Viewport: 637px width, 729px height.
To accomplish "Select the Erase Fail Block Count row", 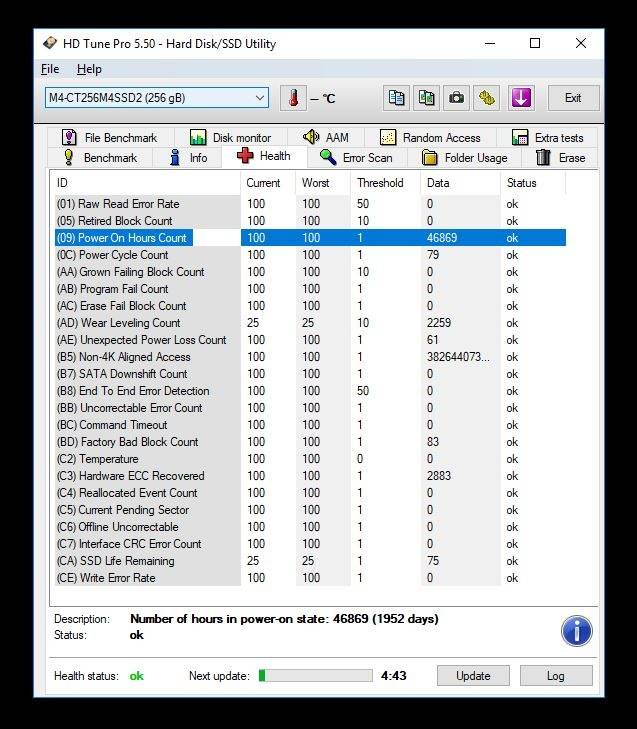I will [x=310, y=306].
